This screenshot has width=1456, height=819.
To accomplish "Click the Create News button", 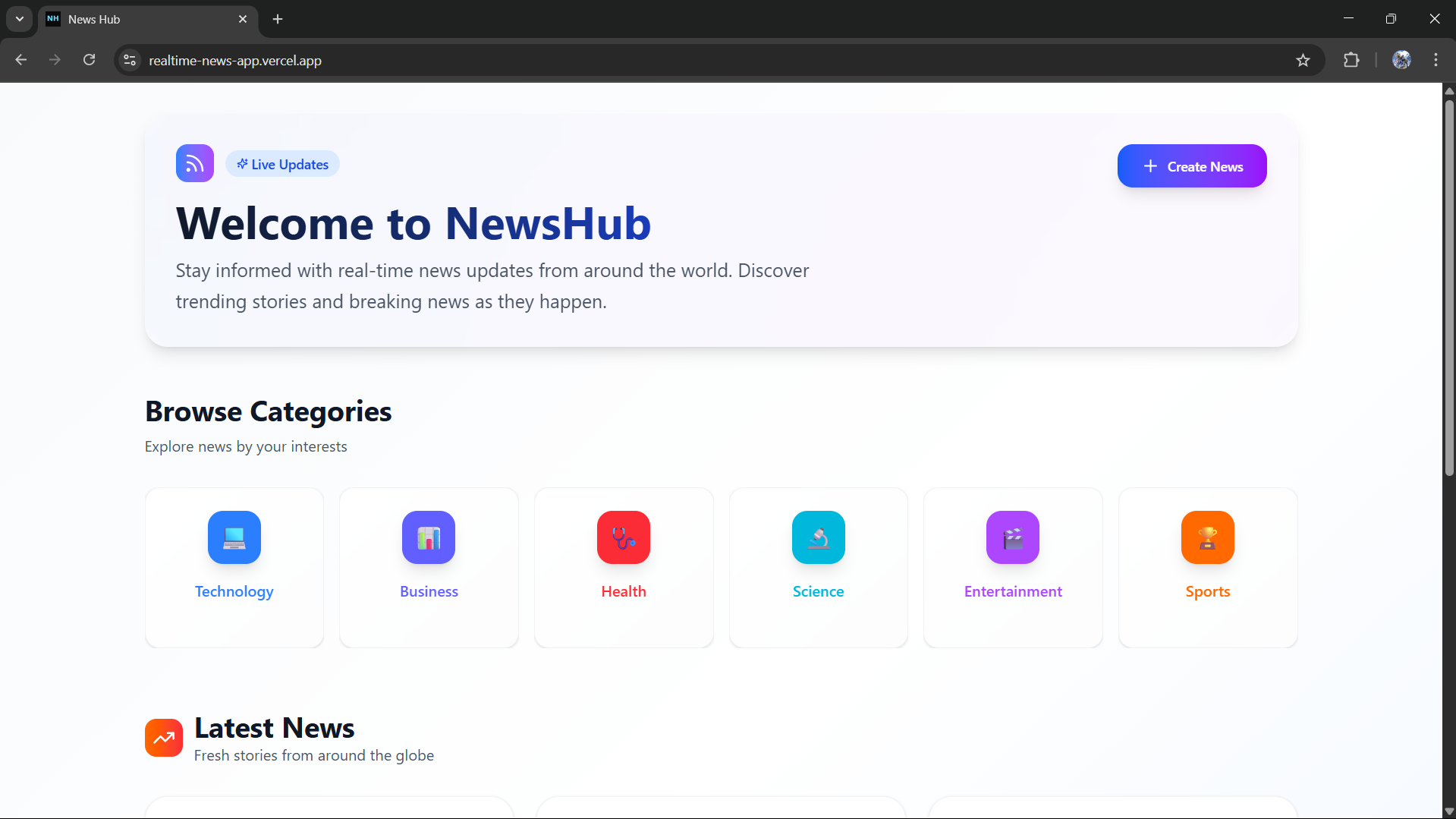I will (1191, 165).
